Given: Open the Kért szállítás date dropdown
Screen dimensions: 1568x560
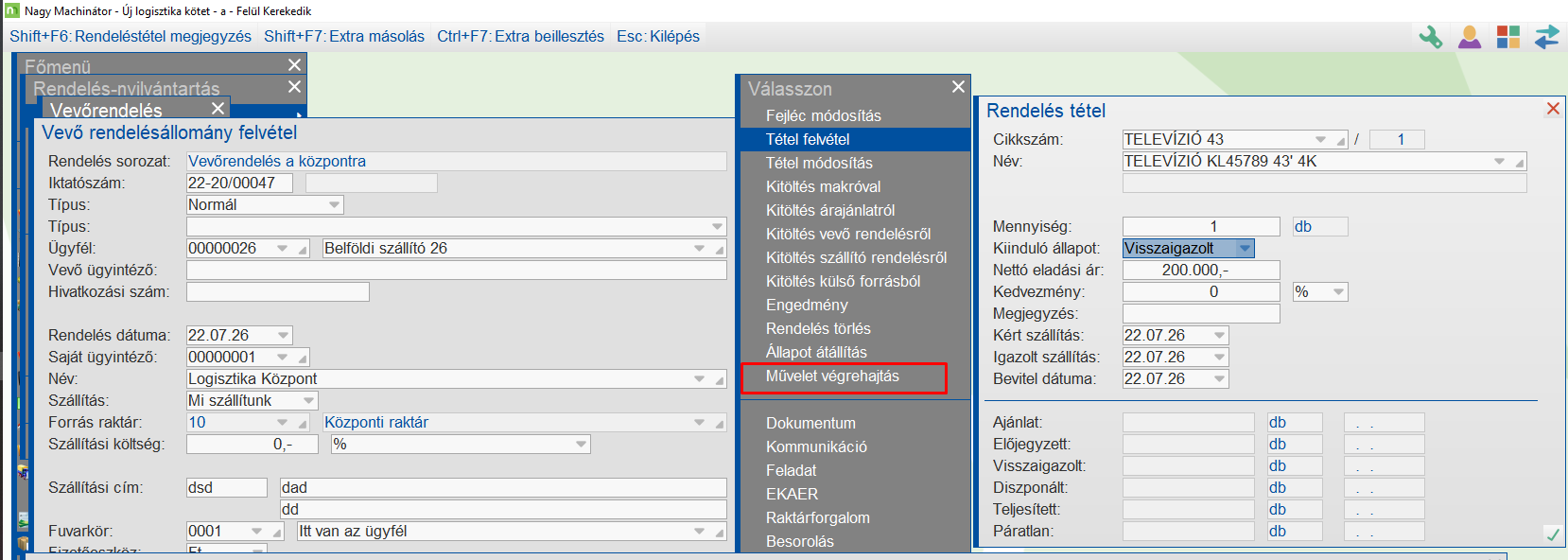Looking at the screenshot, I should [x=1220, y=336].
